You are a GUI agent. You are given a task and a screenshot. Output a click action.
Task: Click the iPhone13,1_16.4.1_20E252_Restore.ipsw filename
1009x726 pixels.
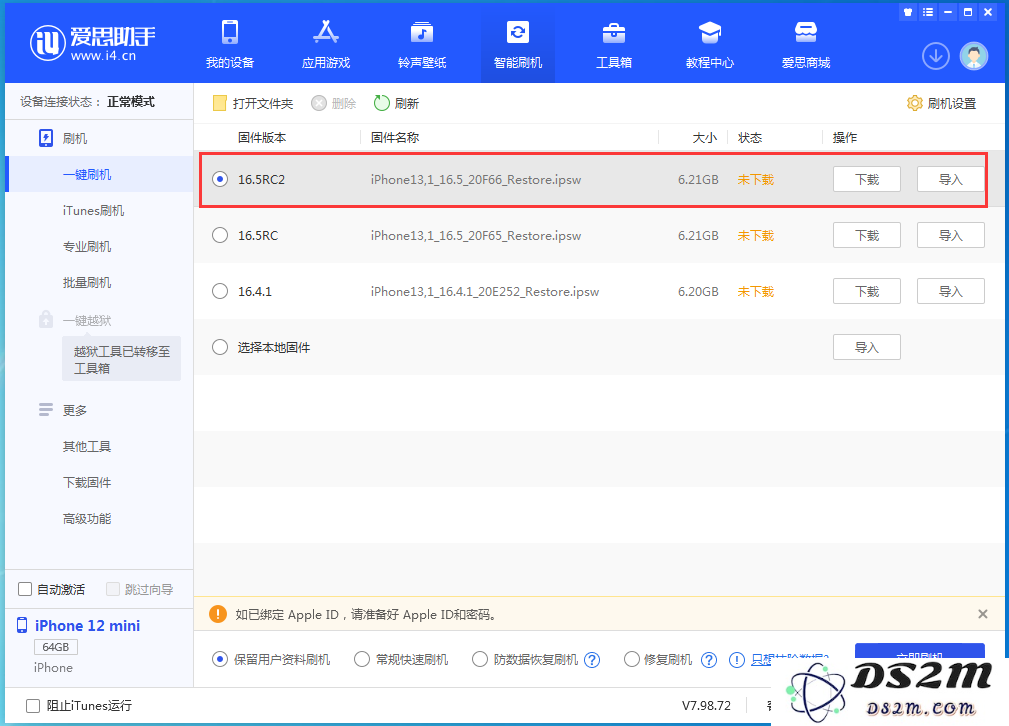485,292
